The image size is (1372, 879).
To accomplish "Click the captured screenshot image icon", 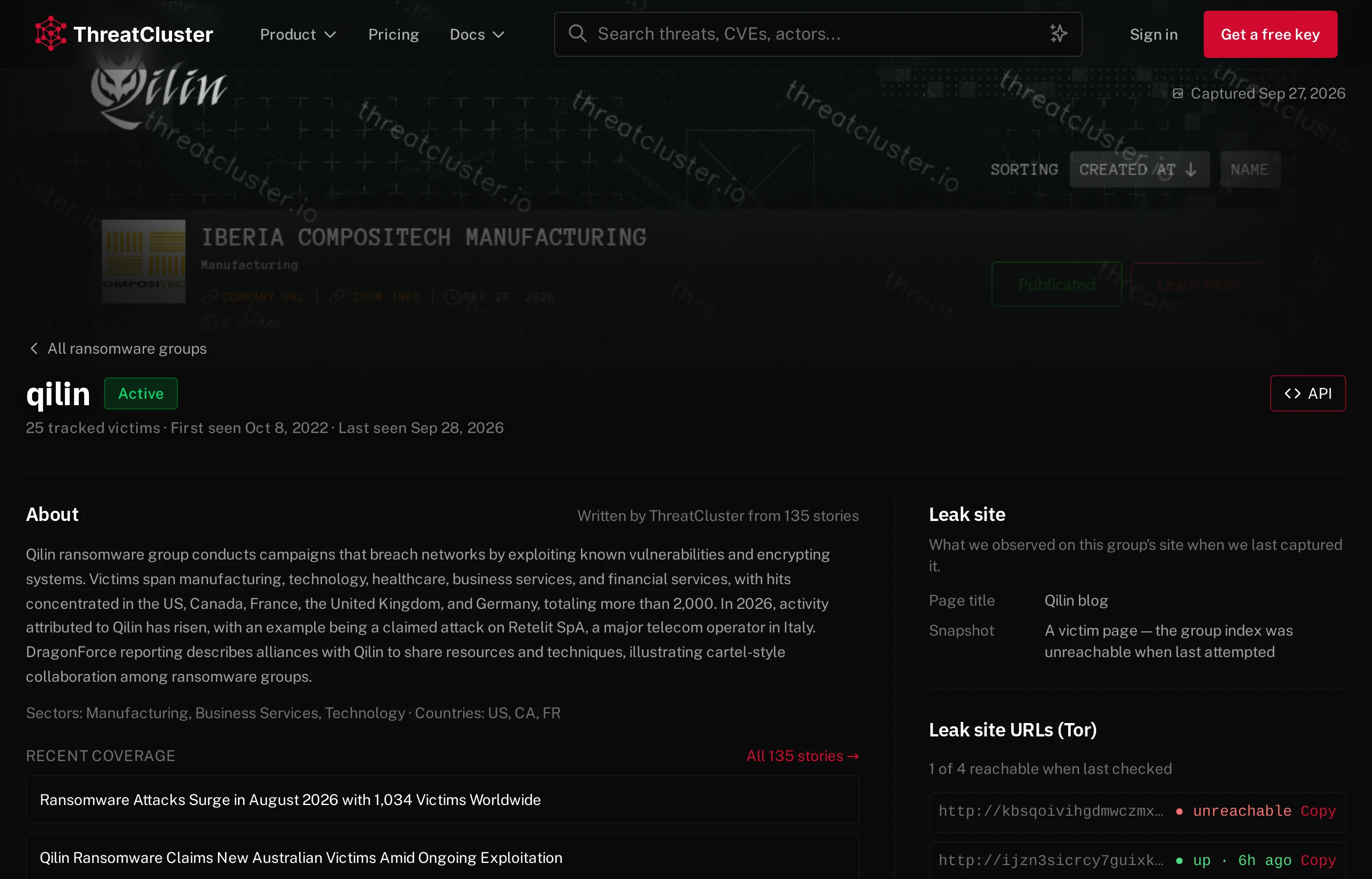I will (1177, 93).
